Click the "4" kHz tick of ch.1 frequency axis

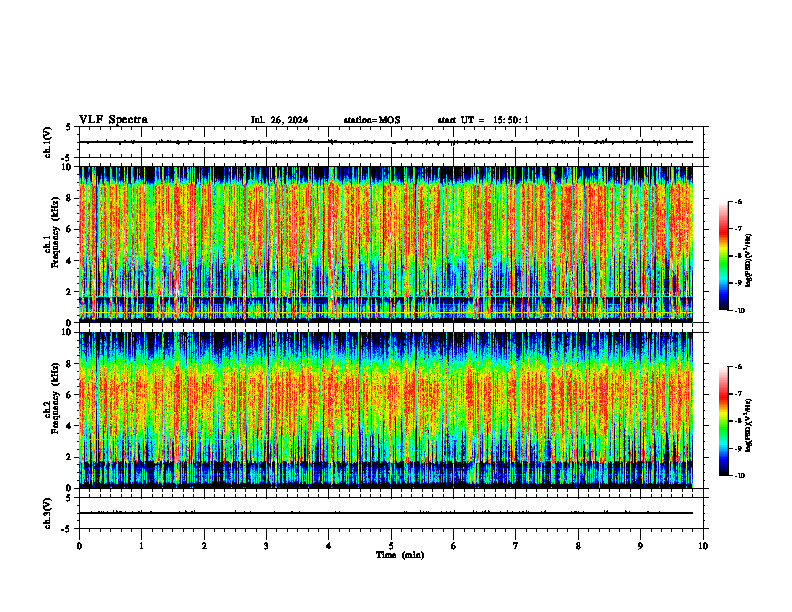[x=70, y=261]
